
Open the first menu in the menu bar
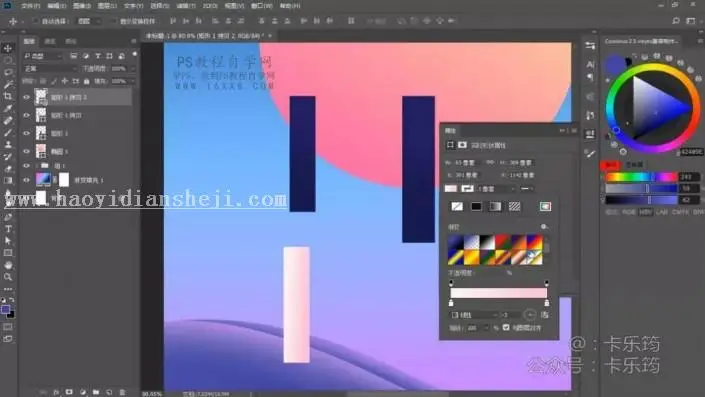[x=31, y=6]
